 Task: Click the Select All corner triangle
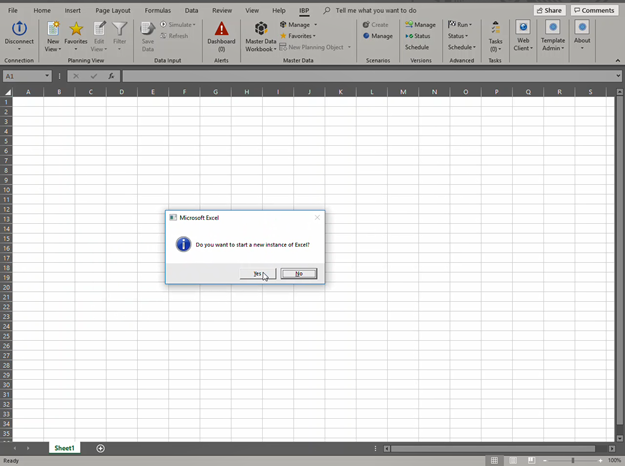[x=7, y=92]
